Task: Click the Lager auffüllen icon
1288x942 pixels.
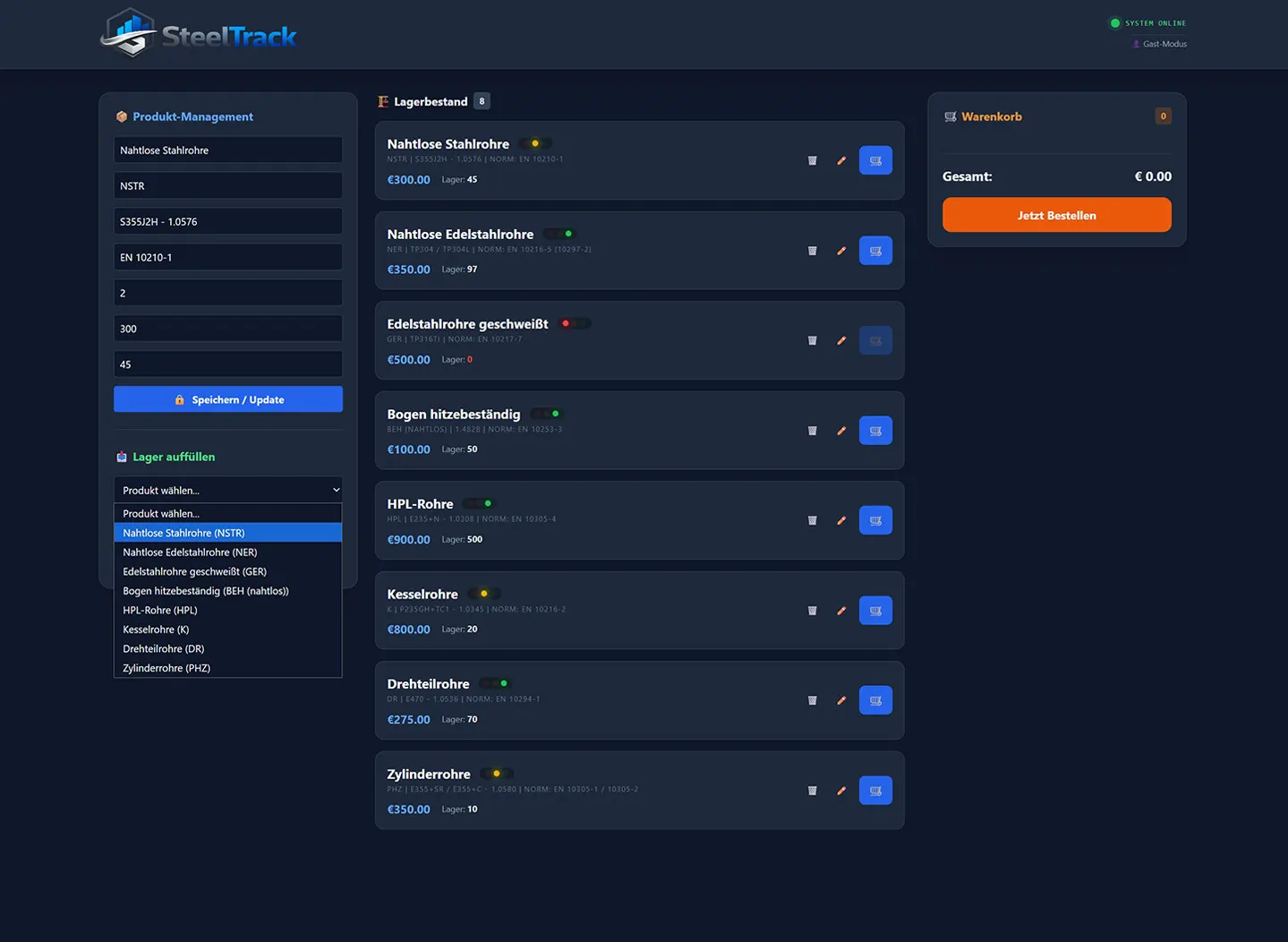Action: coord(121,457)
